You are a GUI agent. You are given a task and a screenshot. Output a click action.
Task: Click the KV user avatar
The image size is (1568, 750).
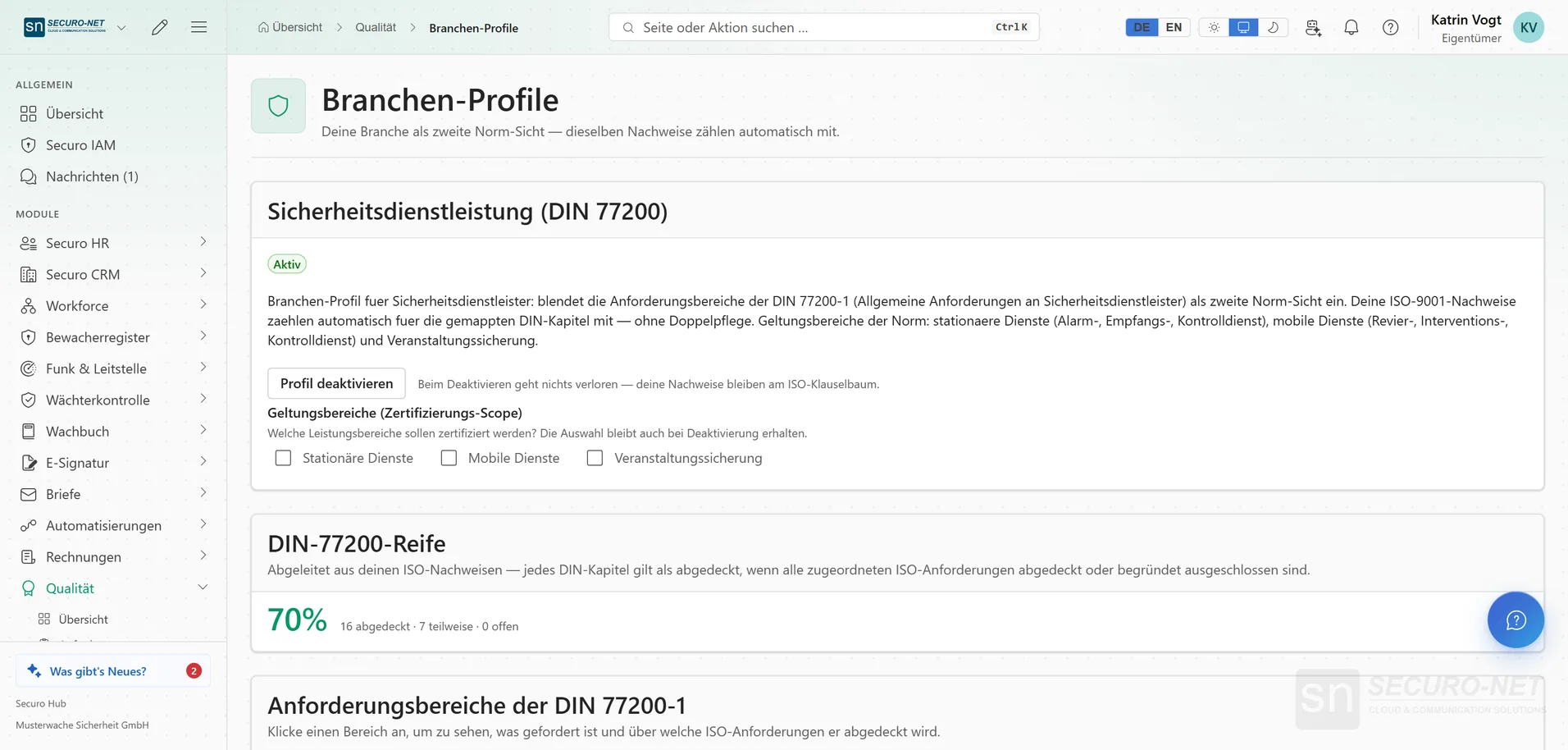(x=1529, y=27)
